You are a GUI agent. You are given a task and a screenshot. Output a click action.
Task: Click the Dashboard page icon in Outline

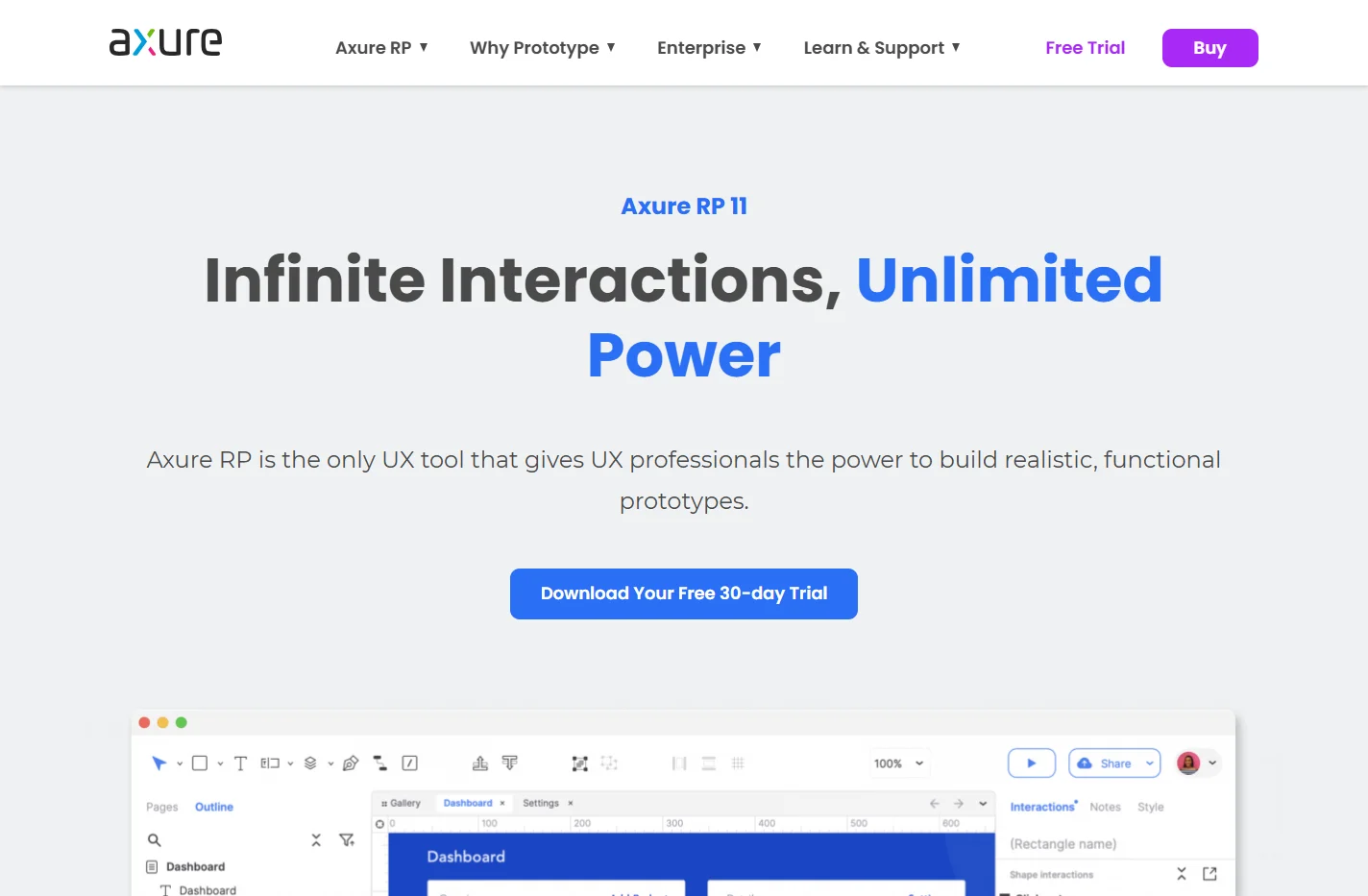[x=152, y=866]
